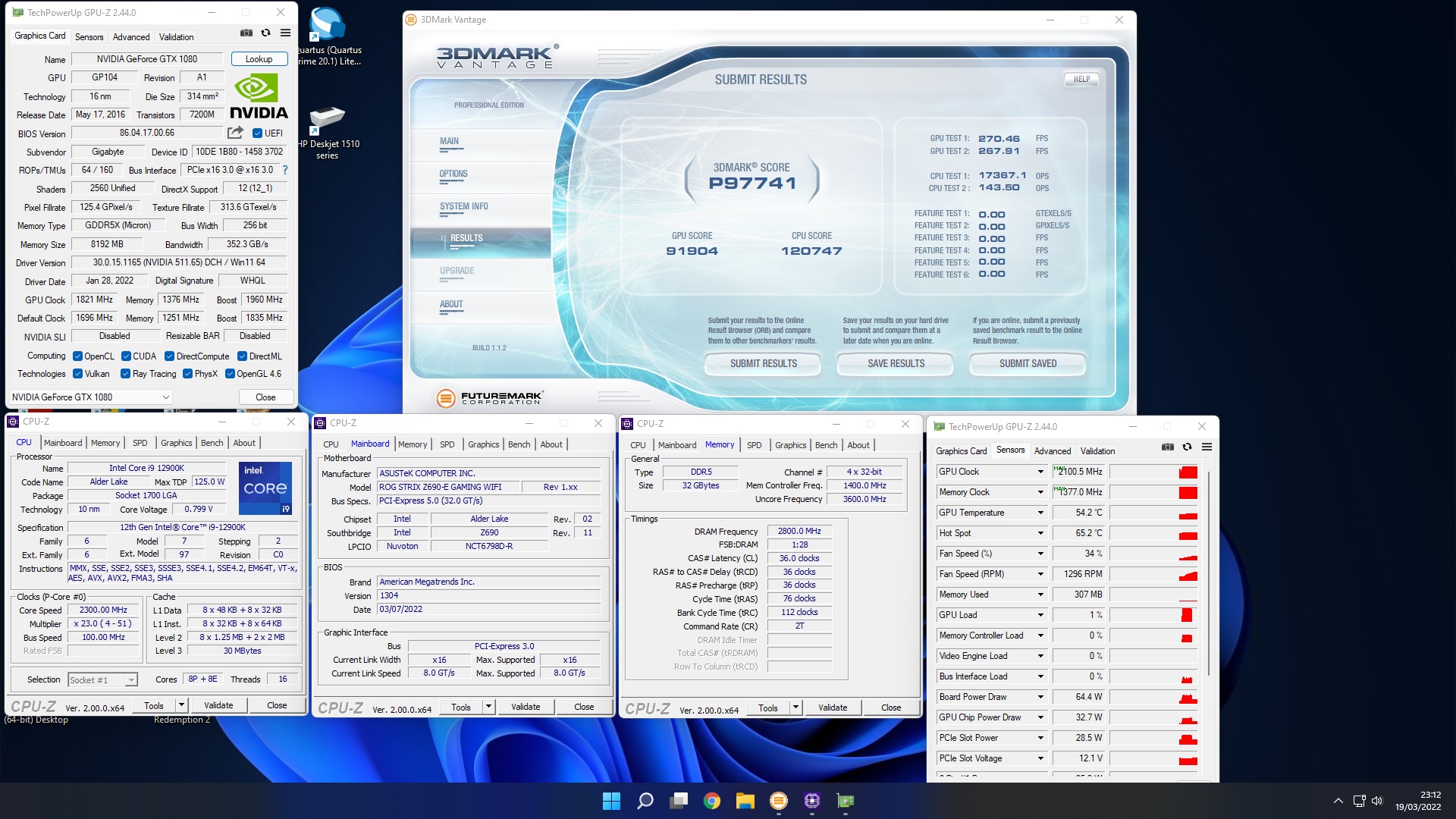This screenshot has width=1456, height=819.
Task: Select SYSTEM INFO in 3DMark Vantage menu
Action: pyautogui.click(x=463, y=206)
